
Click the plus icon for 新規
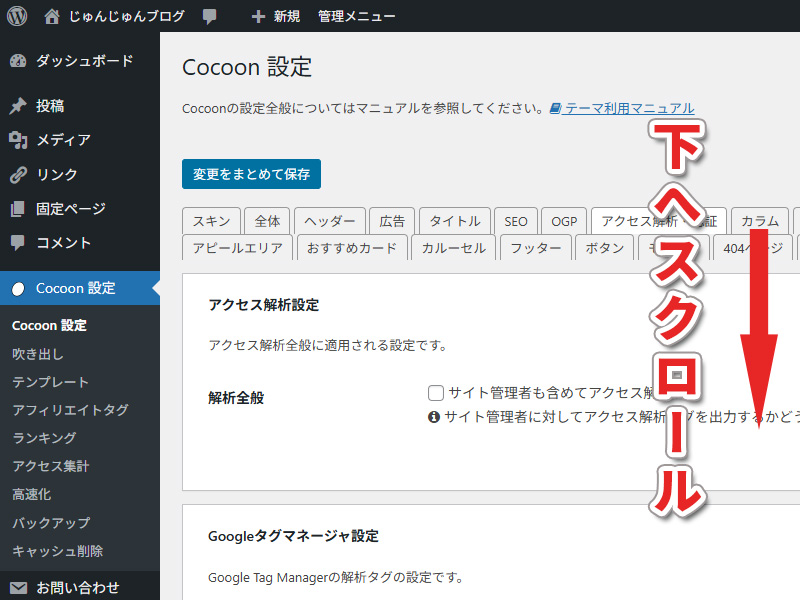click(x=258, y=16)
